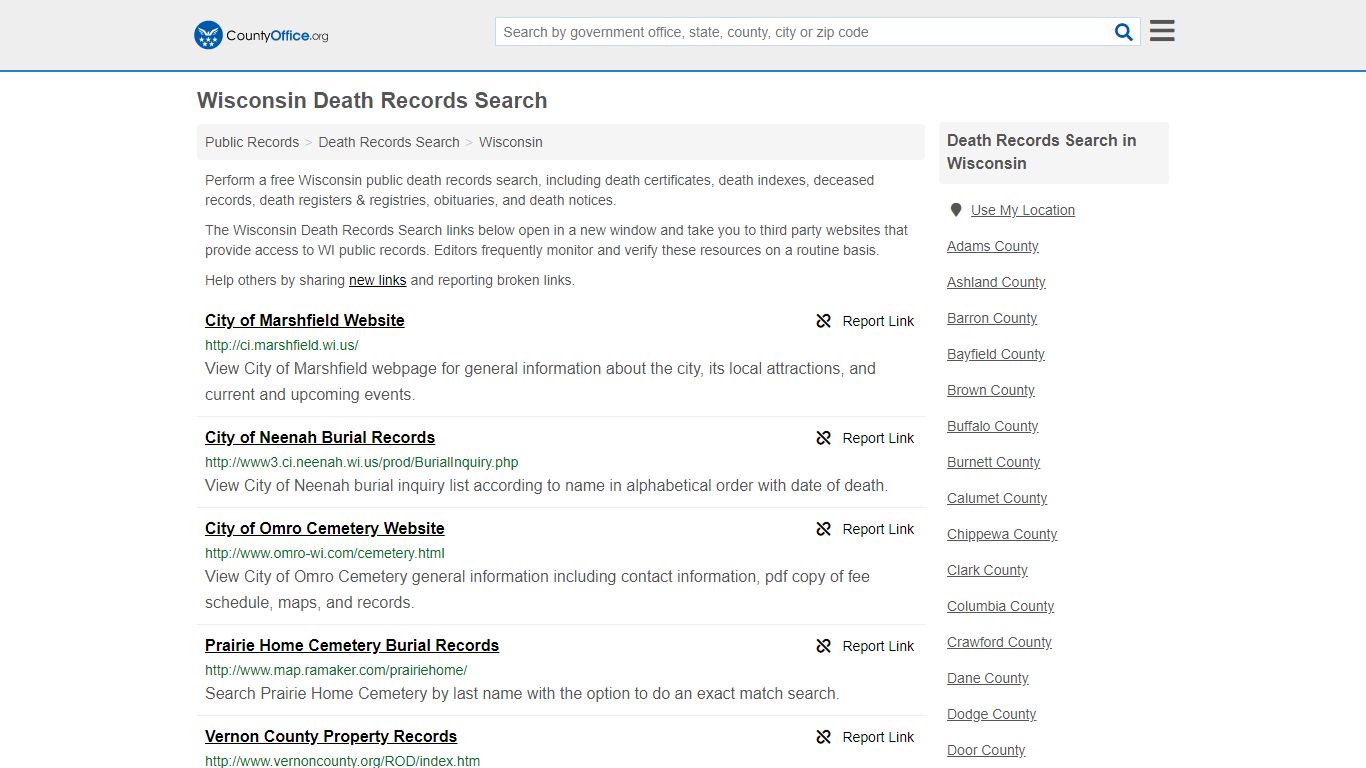1366x768 pixels.
Task: Open the hamburger menu icon
Action: click(1162, 31)
